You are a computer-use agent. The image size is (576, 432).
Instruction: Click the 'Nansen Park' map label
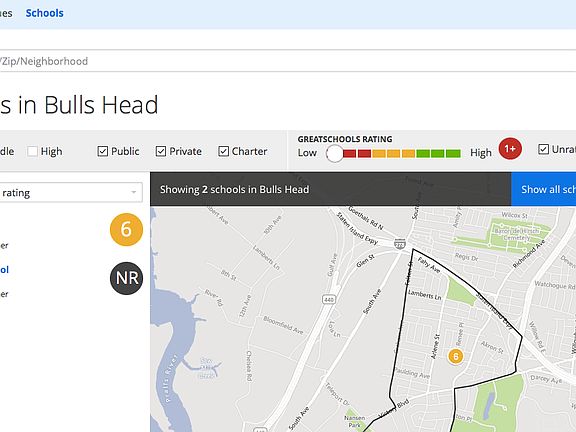pos(354,421)
